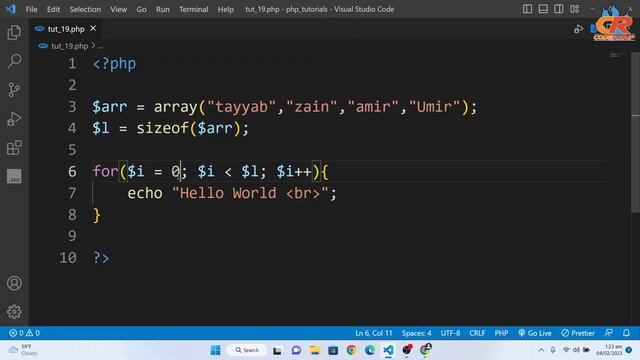Click the VS Code logo in the title bar
This screenshot has width=640, height=360.
click(x=11, y=9)
